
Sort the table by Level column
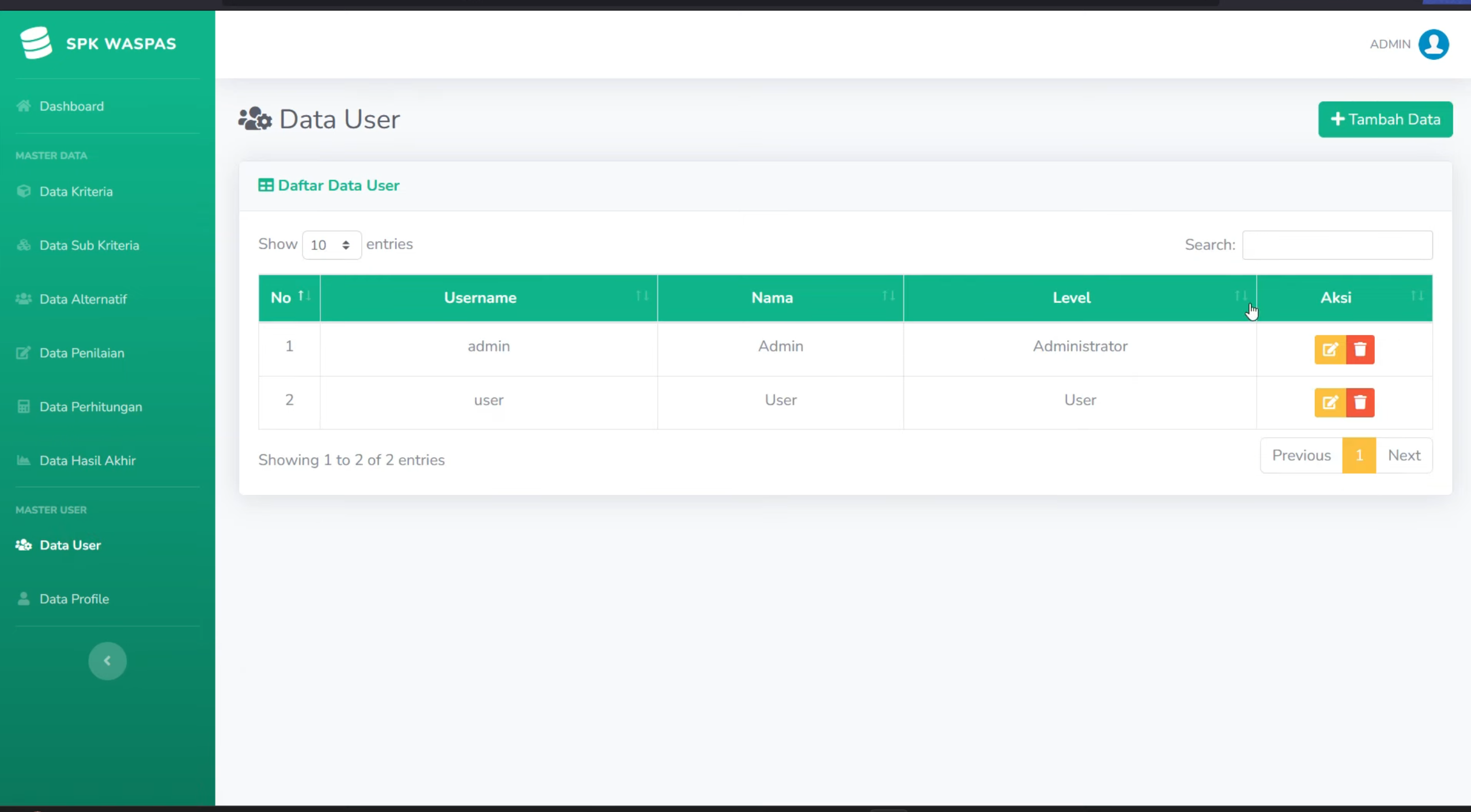tap(1080, 298)
